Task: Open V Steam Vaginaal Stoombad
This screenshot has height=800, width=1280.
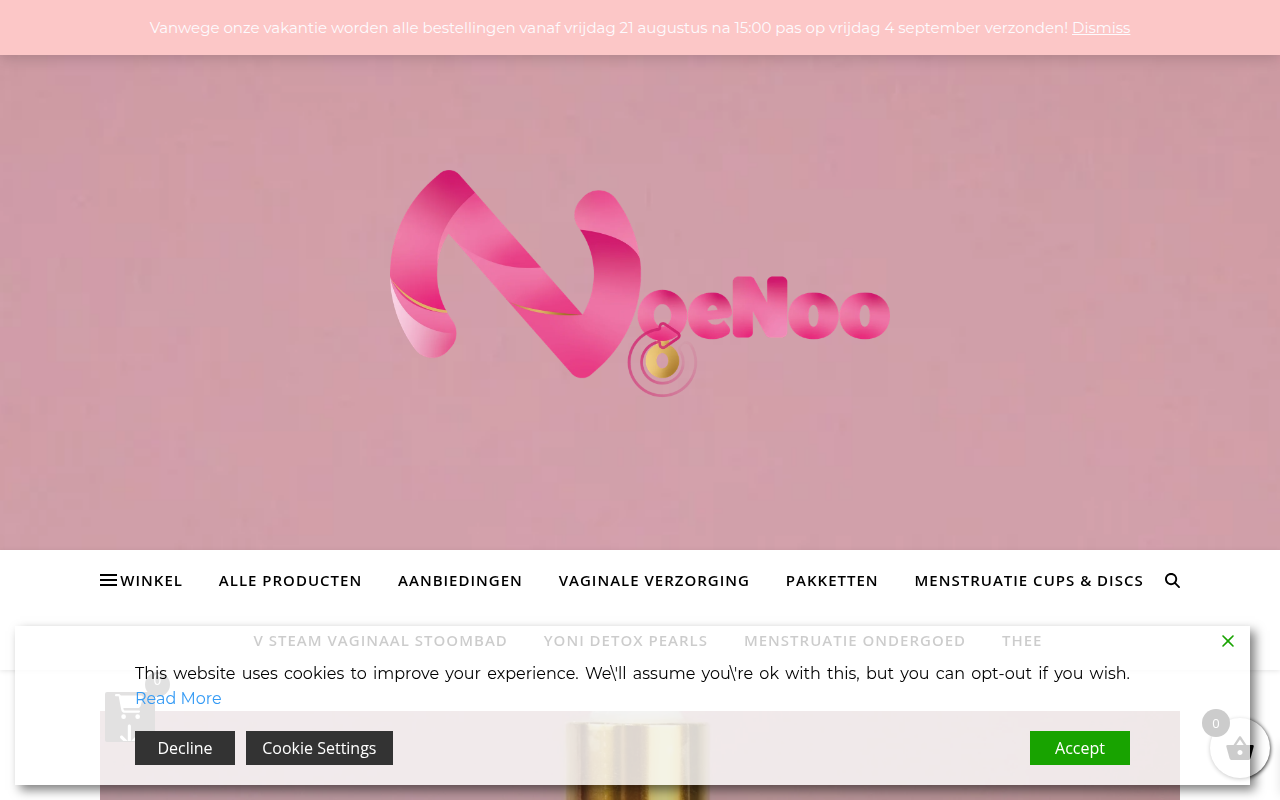Action: point(380,640)
